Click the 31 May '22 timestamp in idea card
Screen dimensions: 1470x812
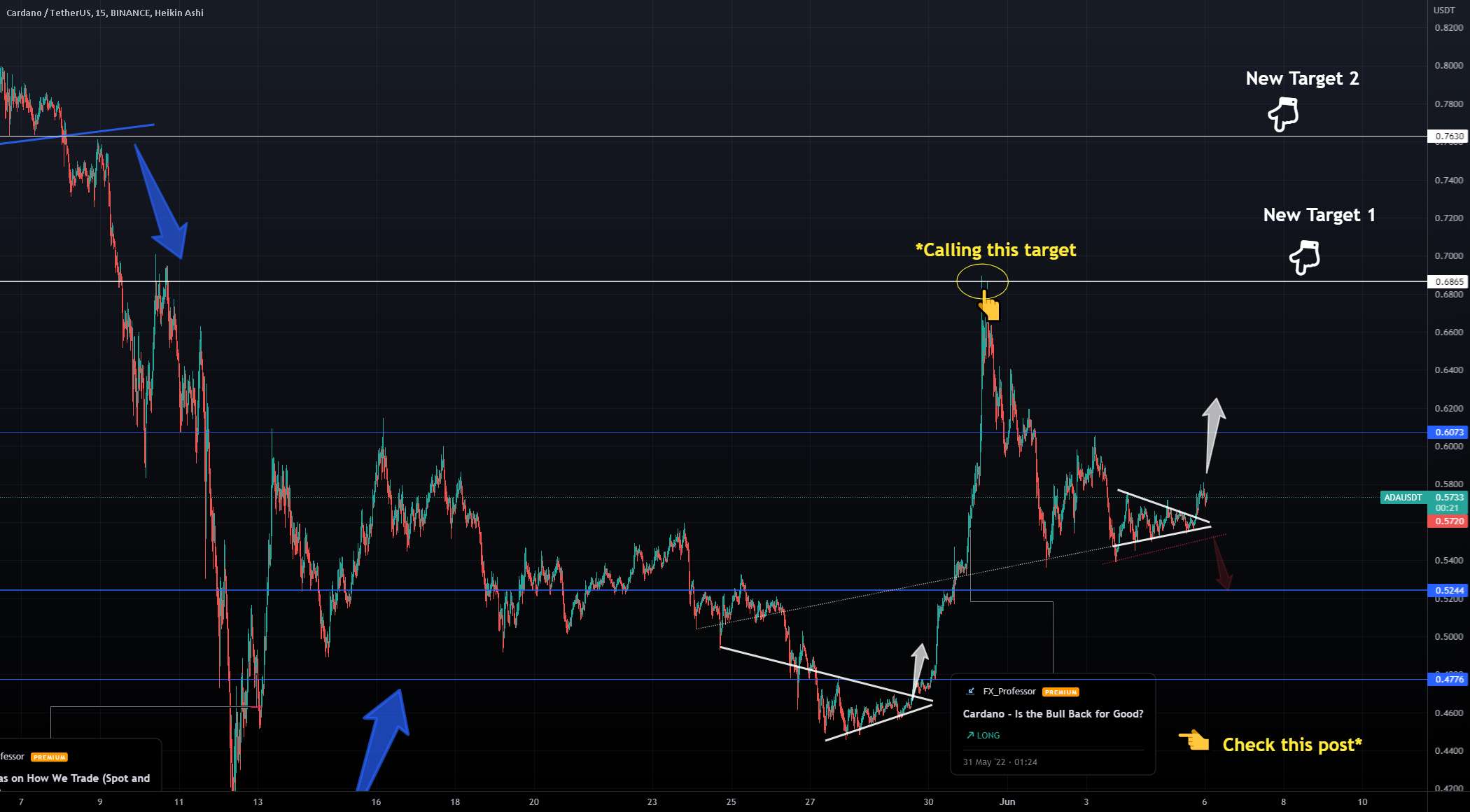(x=1000, y=762)
